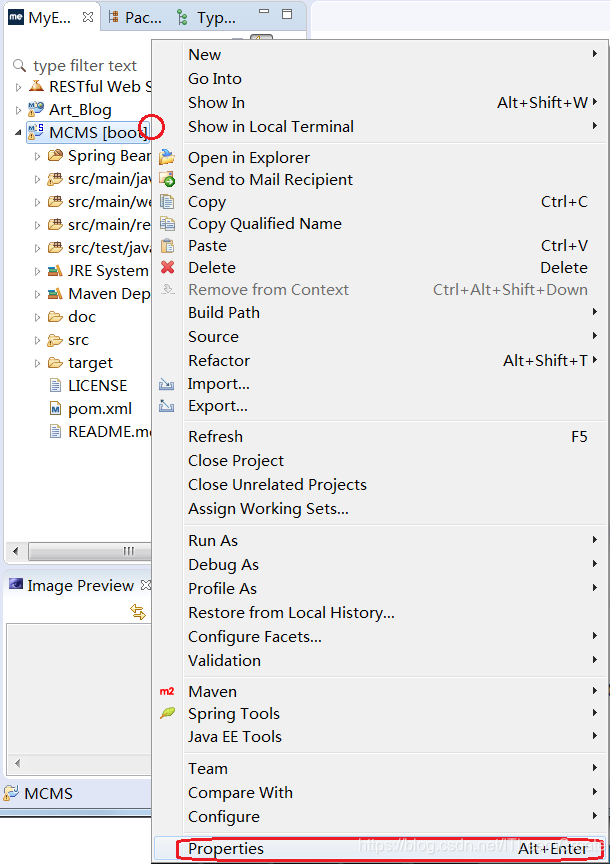The image size is (616, 864).
Task: Click the Image Preview eye icon
Action: pyautogui.click(x=16, y=585)
